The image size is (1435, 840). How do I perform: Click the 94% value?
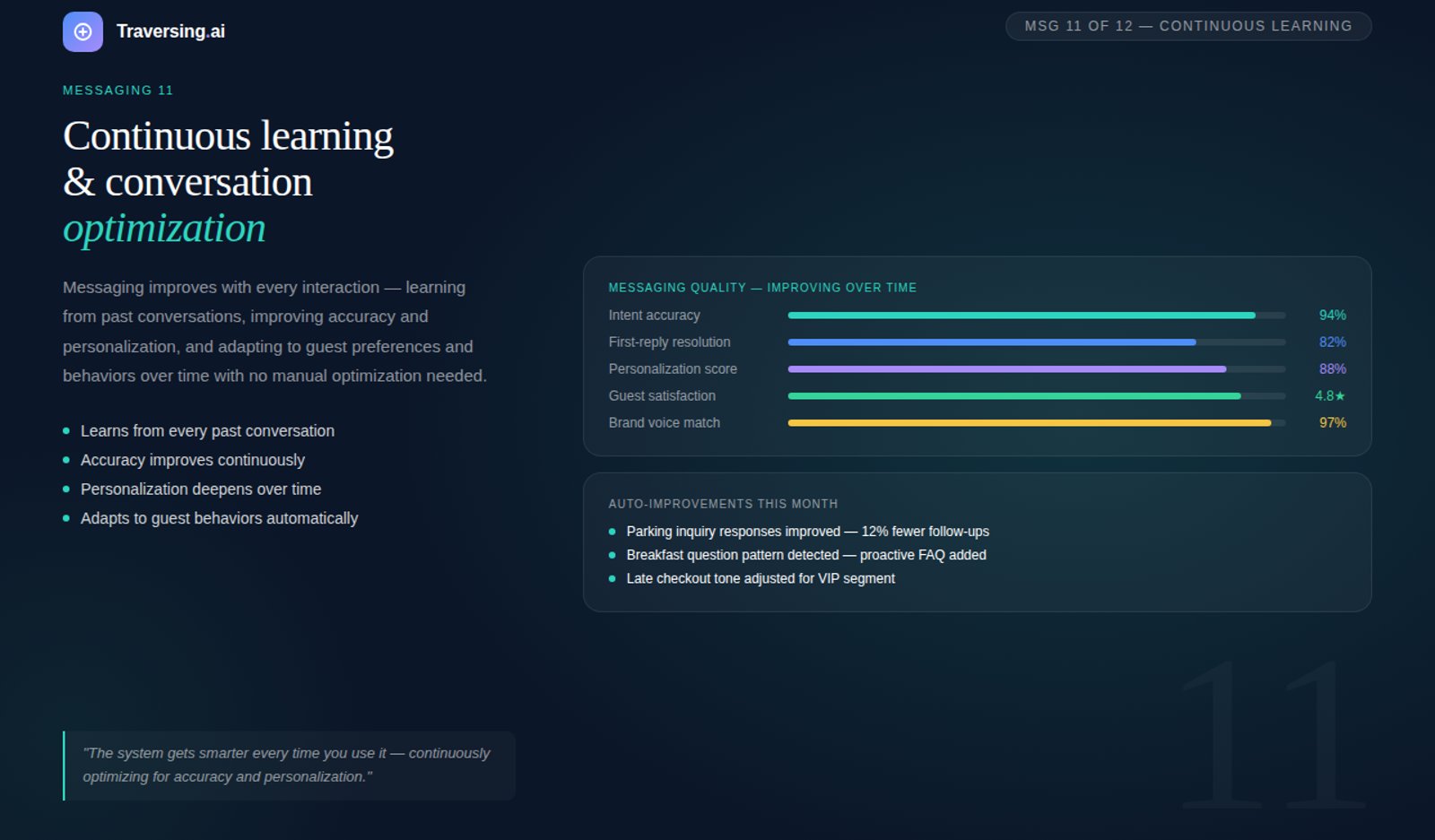1332,316
